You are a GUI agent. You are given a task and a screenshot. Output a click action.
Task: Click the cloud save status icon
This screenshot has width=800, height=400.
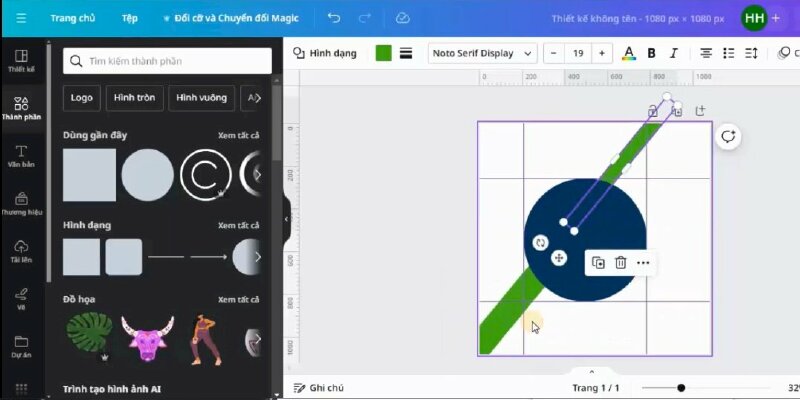[402, 18]
